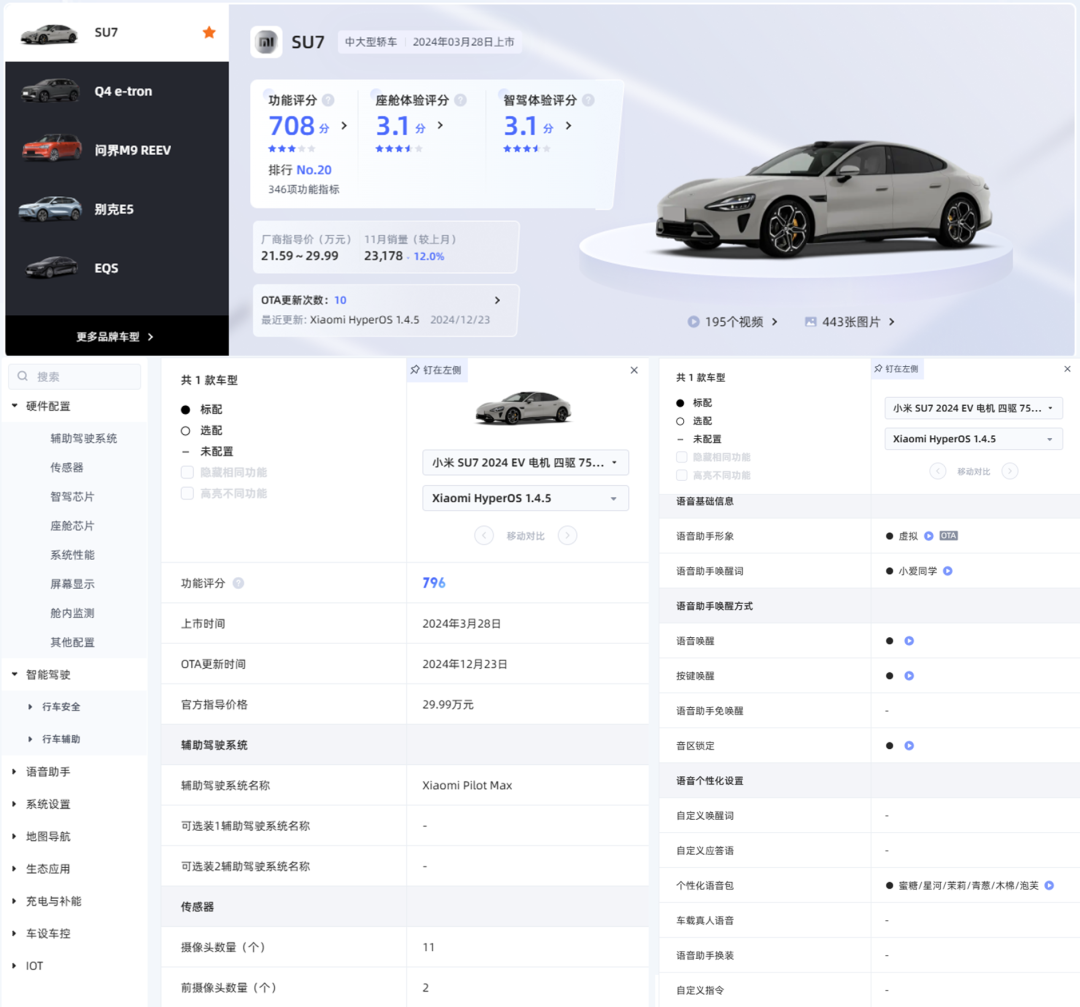Open 传感器 under hardware config
Viewport: 1080px width, 1007px height.
tap(67, 467)
